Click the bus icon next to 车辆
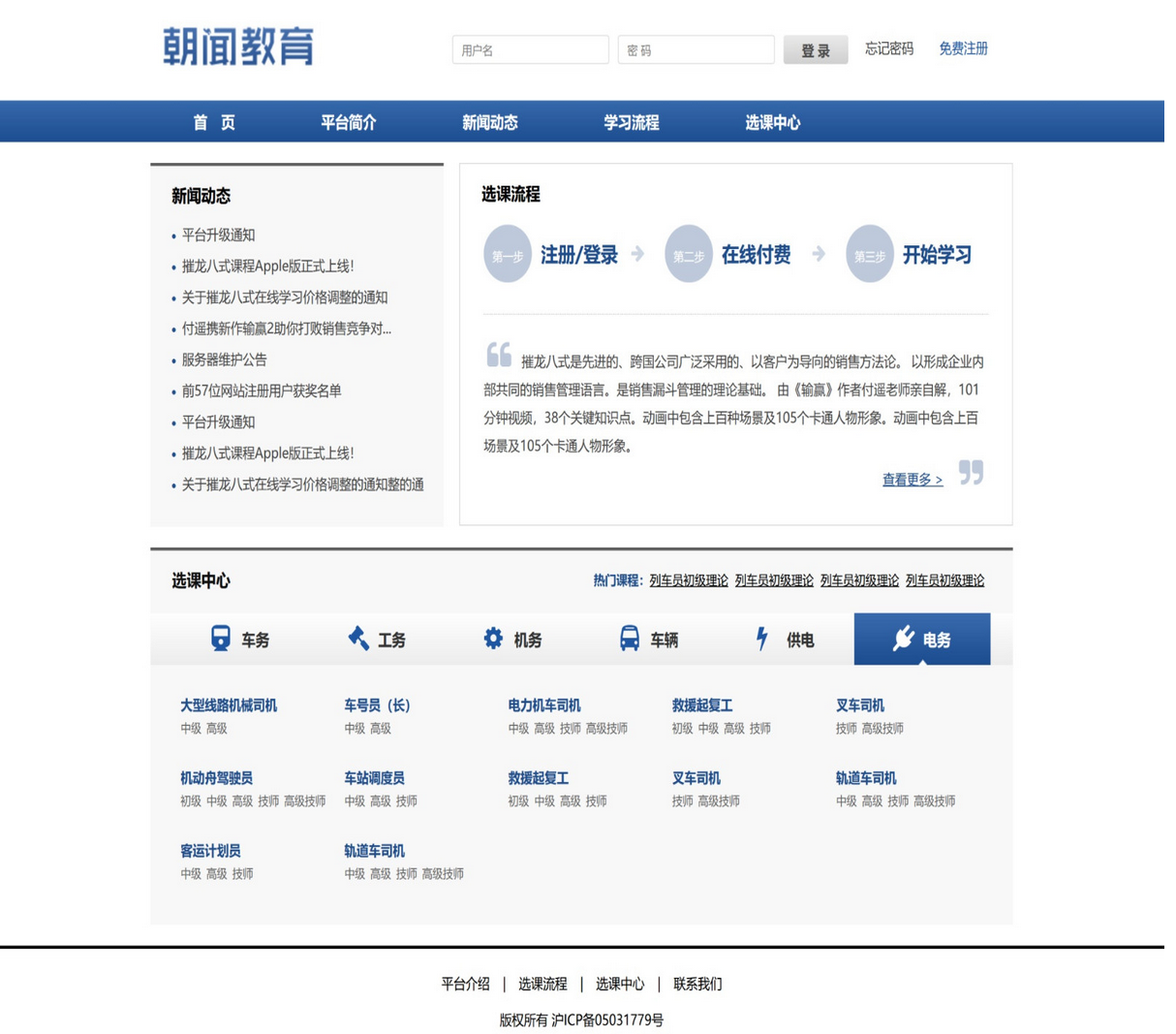The image size is (1176, 1034). [x=631, y=638]
